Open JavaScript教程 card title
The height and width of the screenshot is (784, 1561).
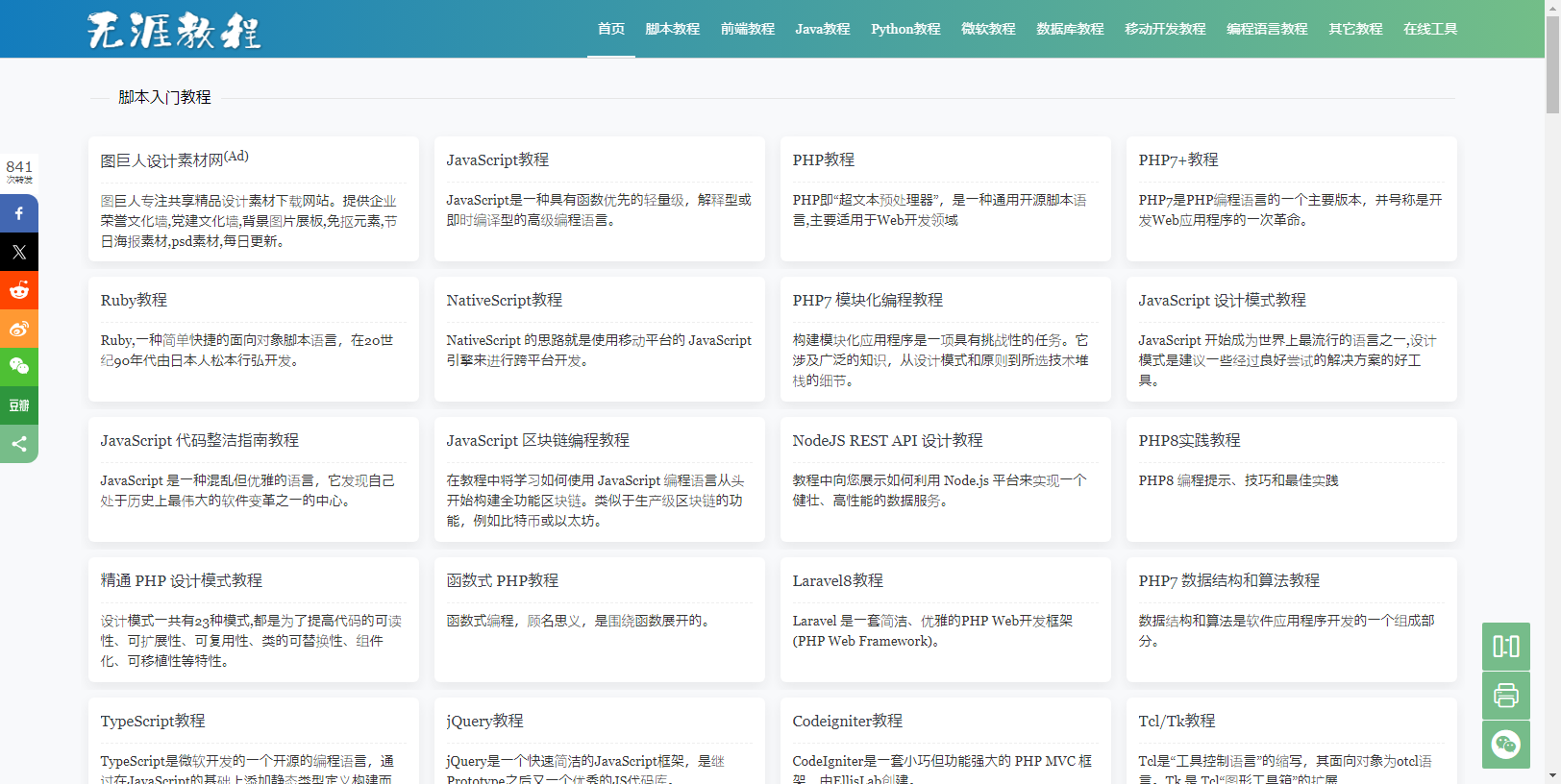tap(498, 159)
